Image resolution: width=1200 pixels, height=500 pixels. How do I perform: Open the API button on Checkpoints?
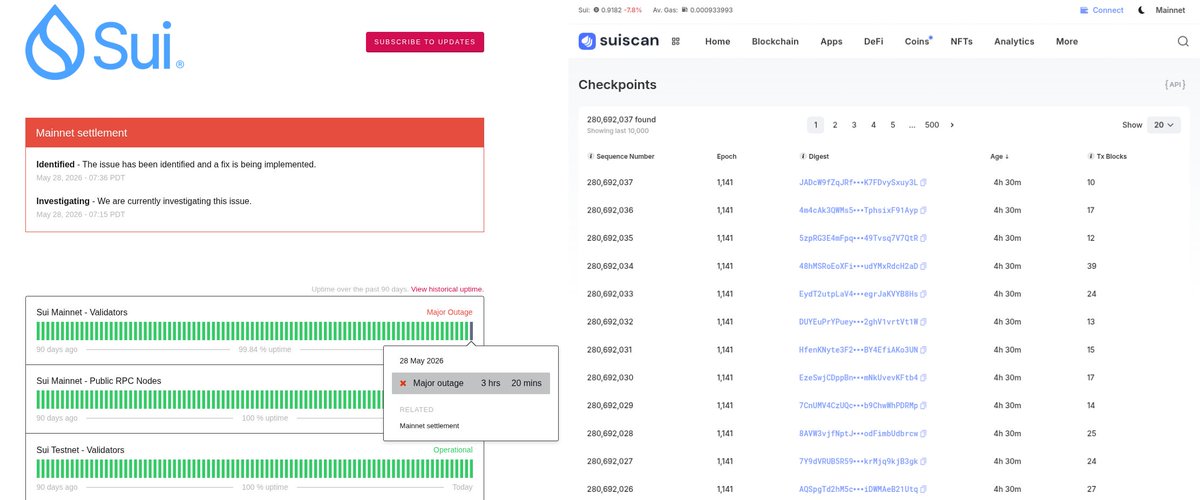pyautogui.click(x=1175, y=85)
